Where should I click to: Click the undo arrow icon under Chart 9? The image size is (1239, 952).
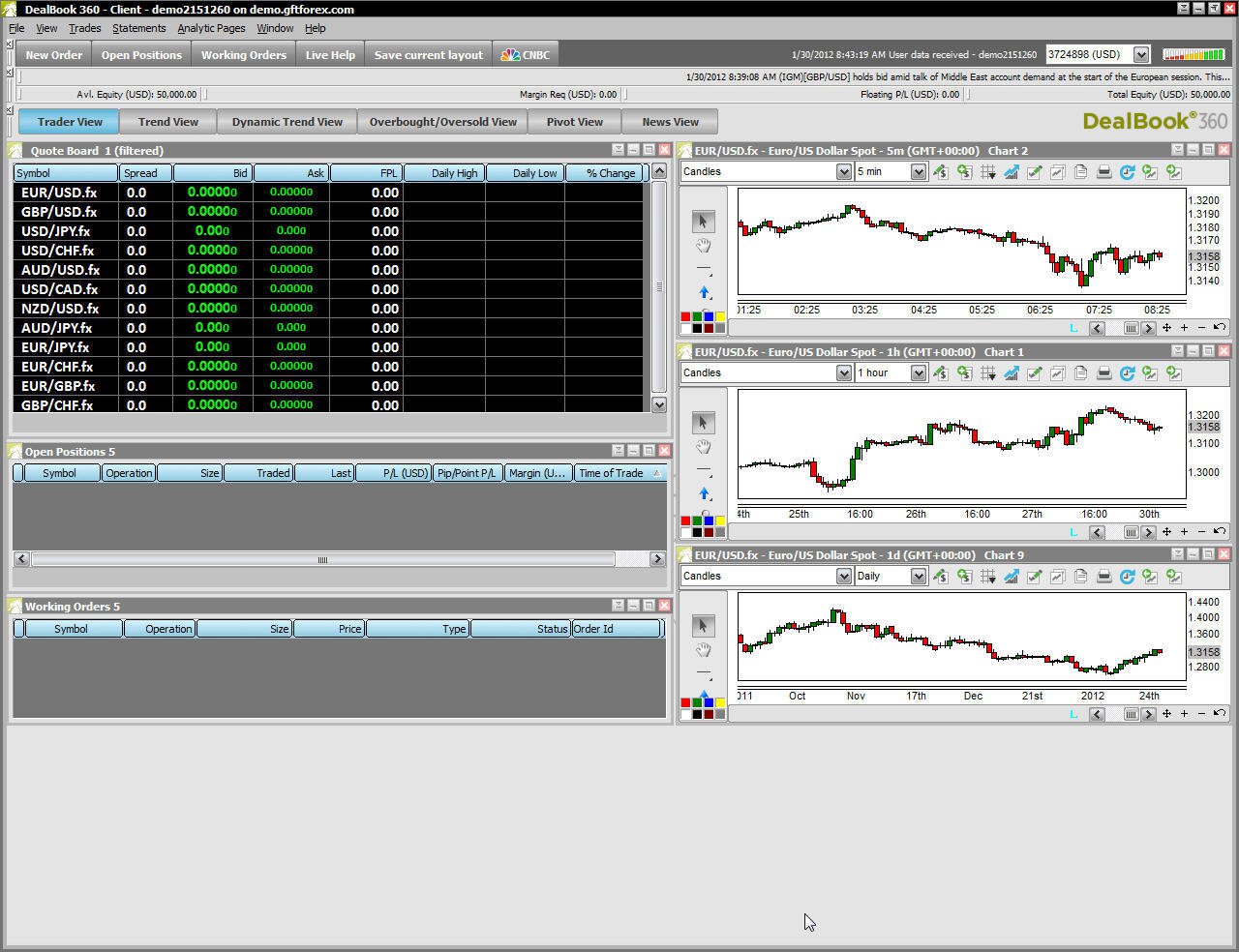tap(1220, 713)
